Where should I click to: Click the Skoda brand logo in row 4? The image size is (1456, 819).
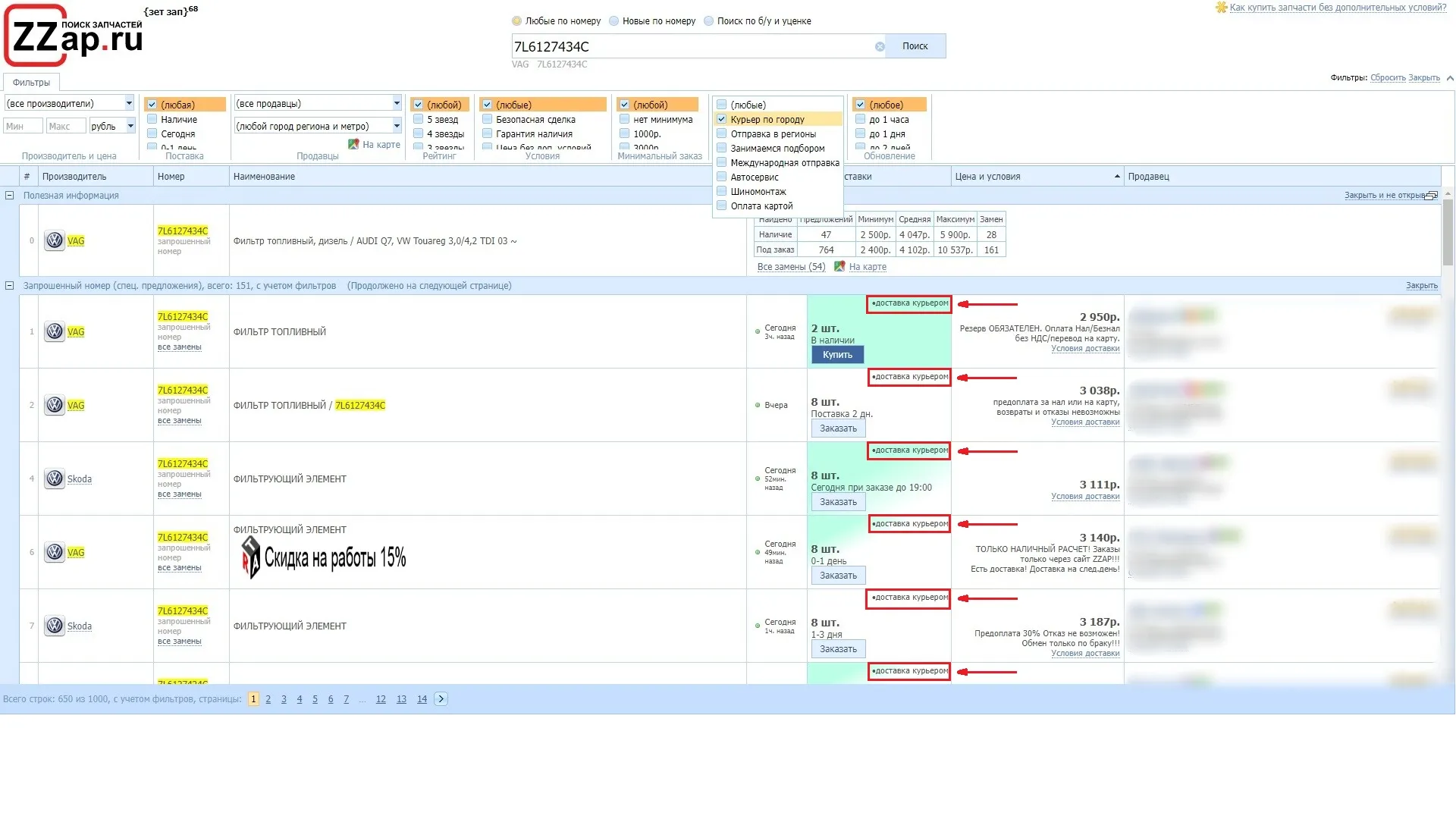[x=55, y=479]
